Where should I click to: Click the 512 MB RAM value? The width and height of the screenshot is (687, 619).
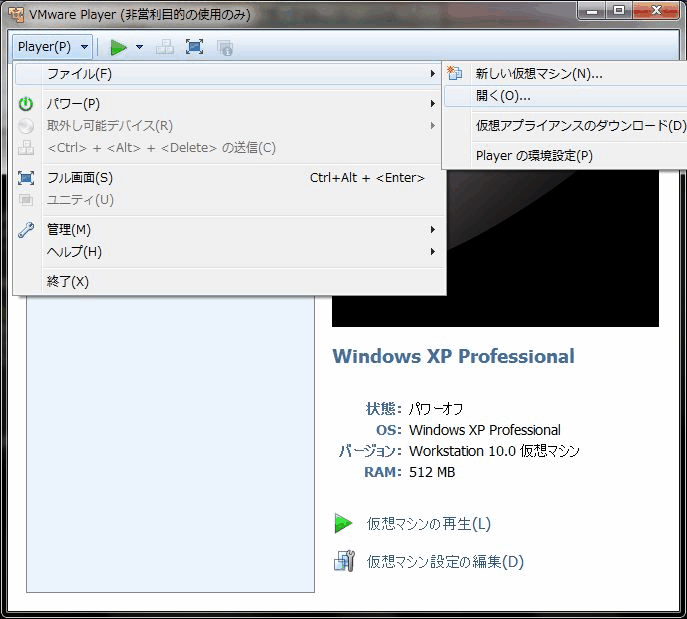[x=432, y=472]
